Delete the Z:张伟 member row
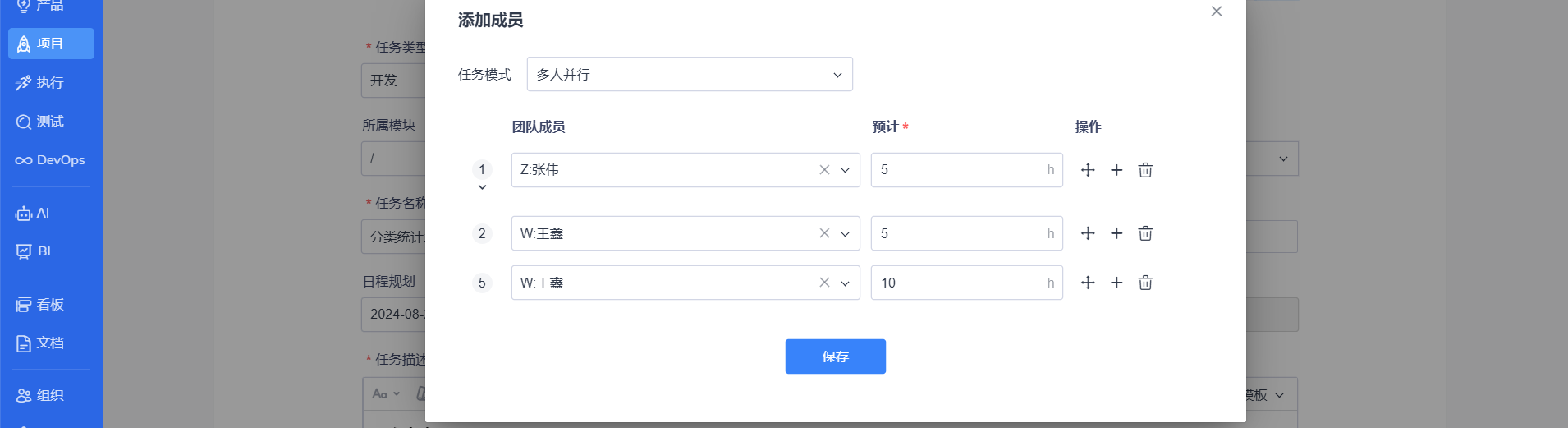This screenshot has width=1568, height=428. (1145, 170)
